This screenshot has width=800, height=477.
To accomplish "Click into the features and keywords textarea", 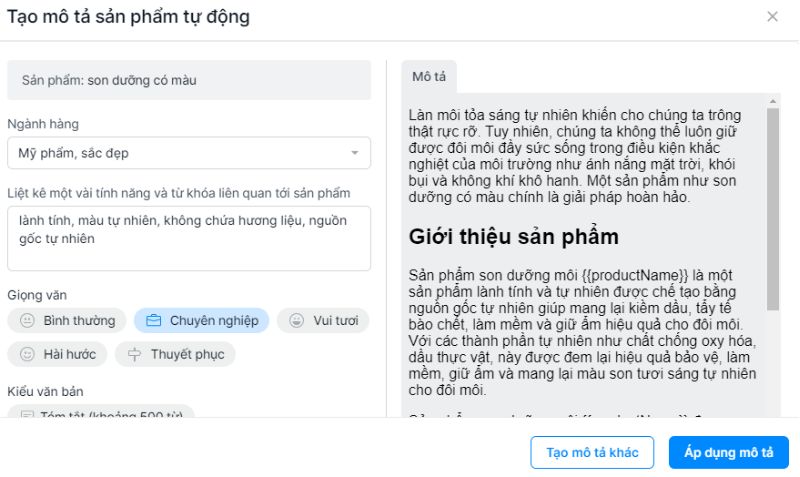I will (188, 238).
